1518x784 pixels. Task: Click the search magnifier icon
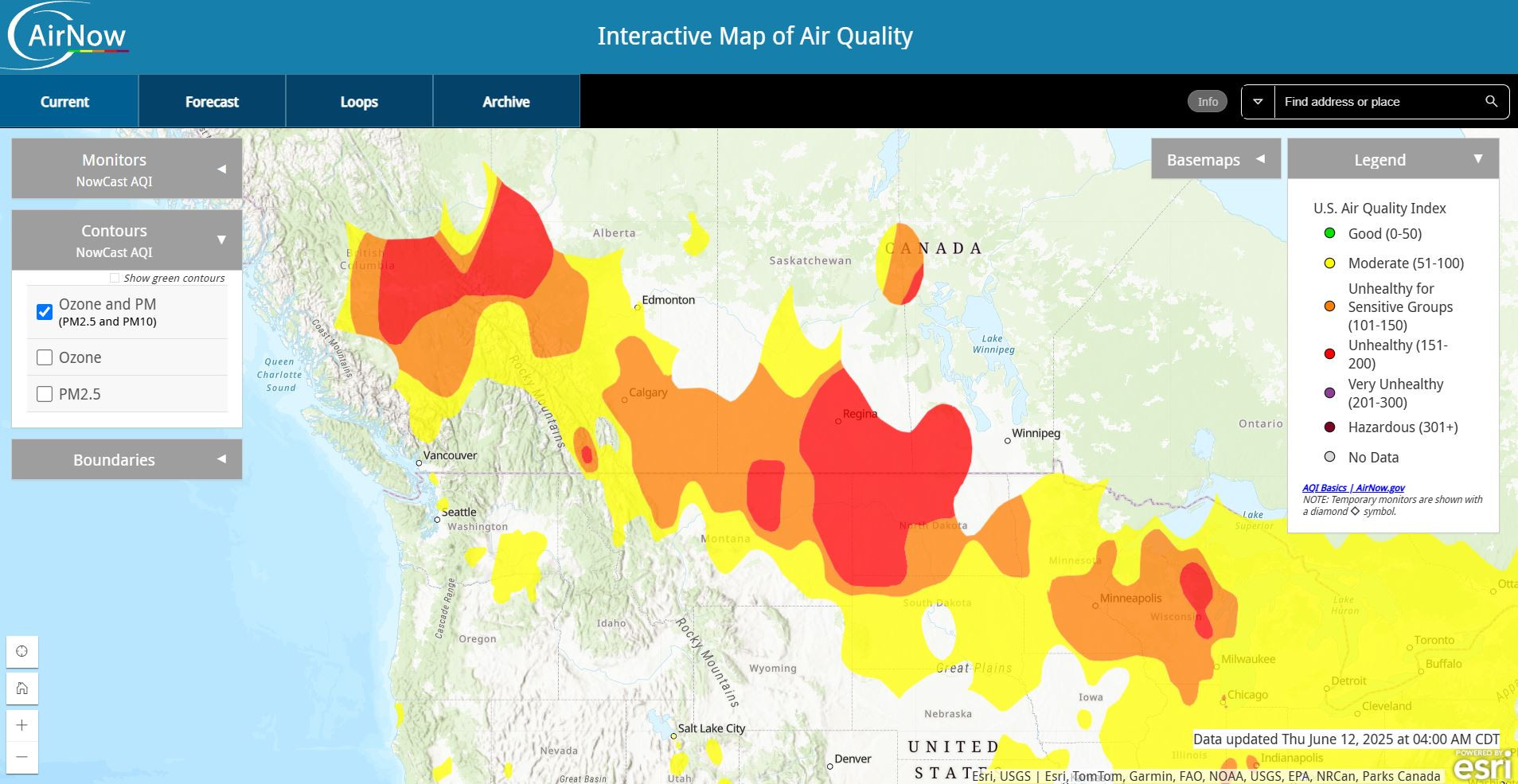point(1491,102)
